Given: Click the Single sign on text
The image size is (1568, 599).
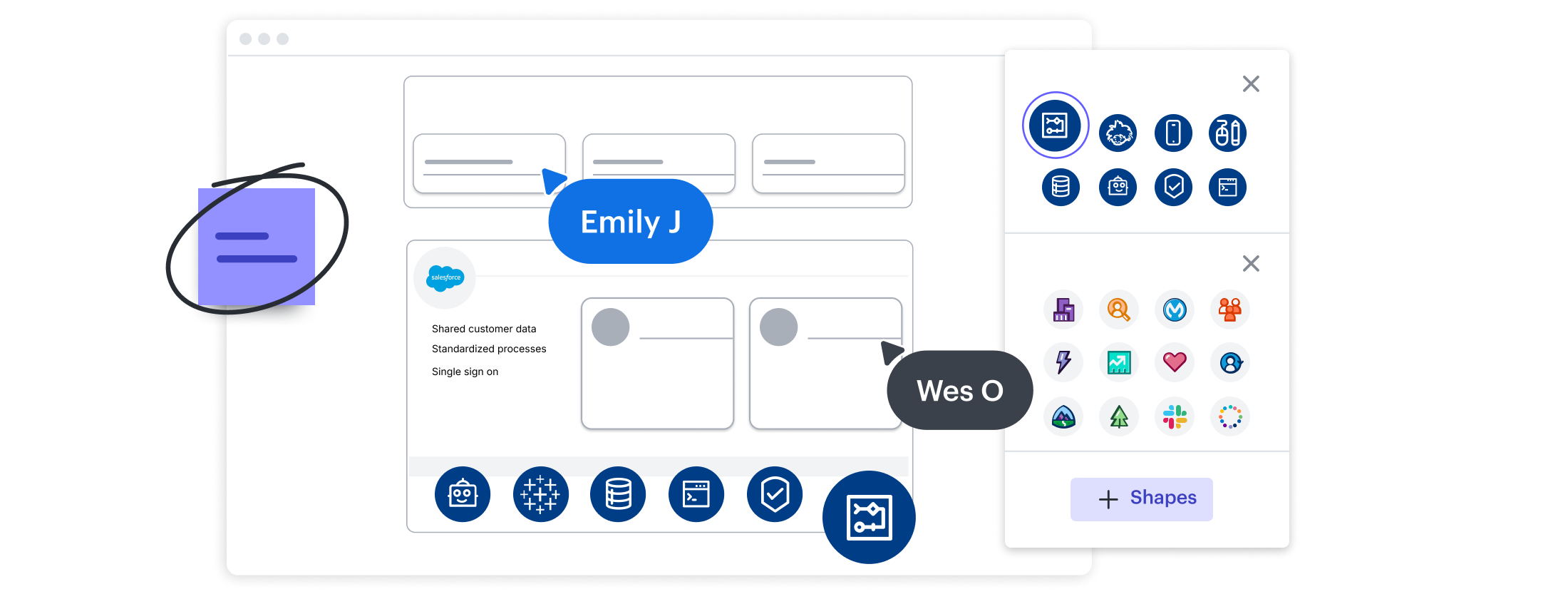Looking at the screenshot, I should [x=465, y=372].
